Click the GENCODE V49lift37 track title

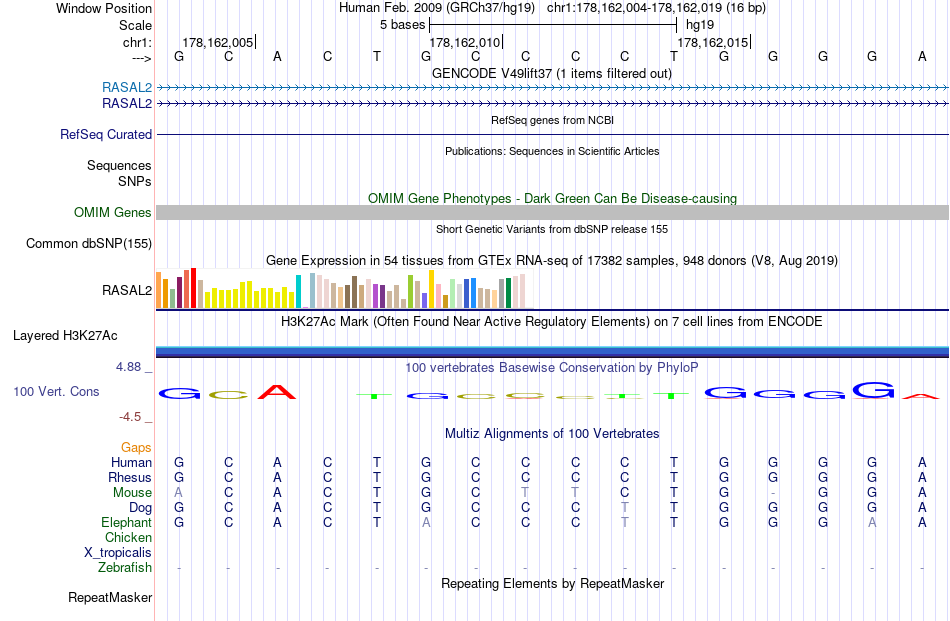click(552, 73)
